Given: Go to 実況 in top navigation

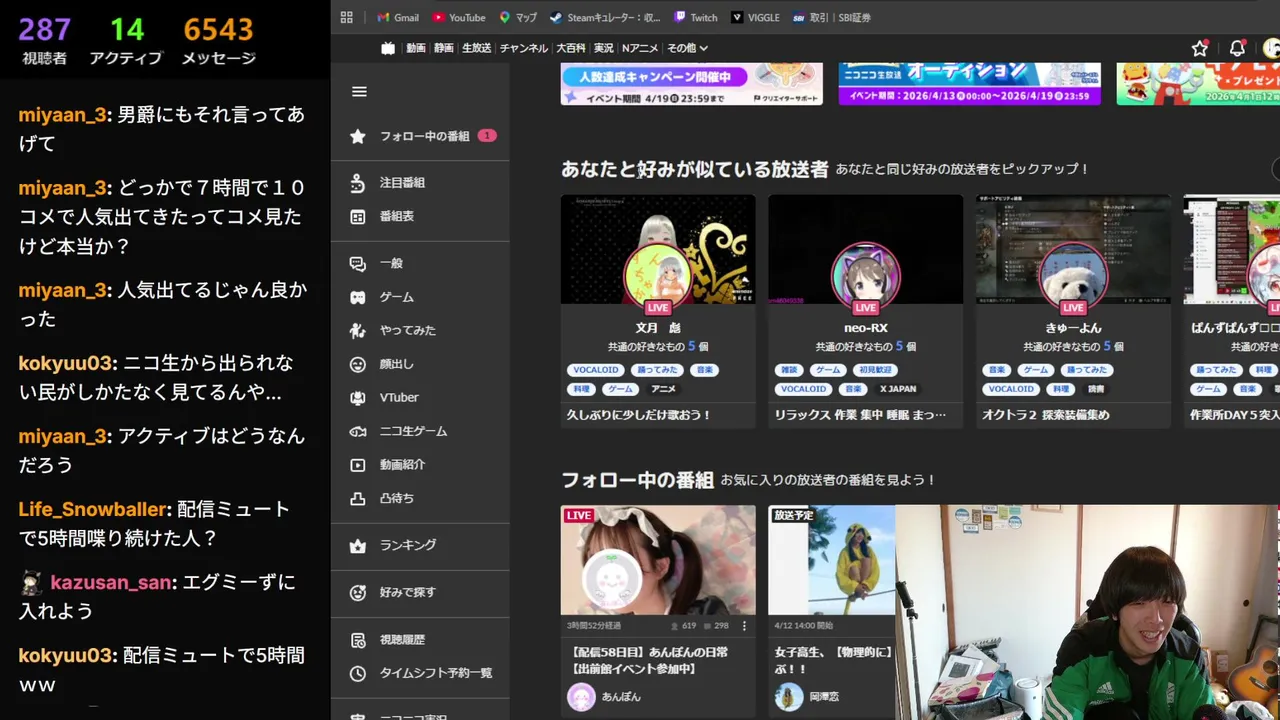Looking at the screenshot, I should click(604, 48).
